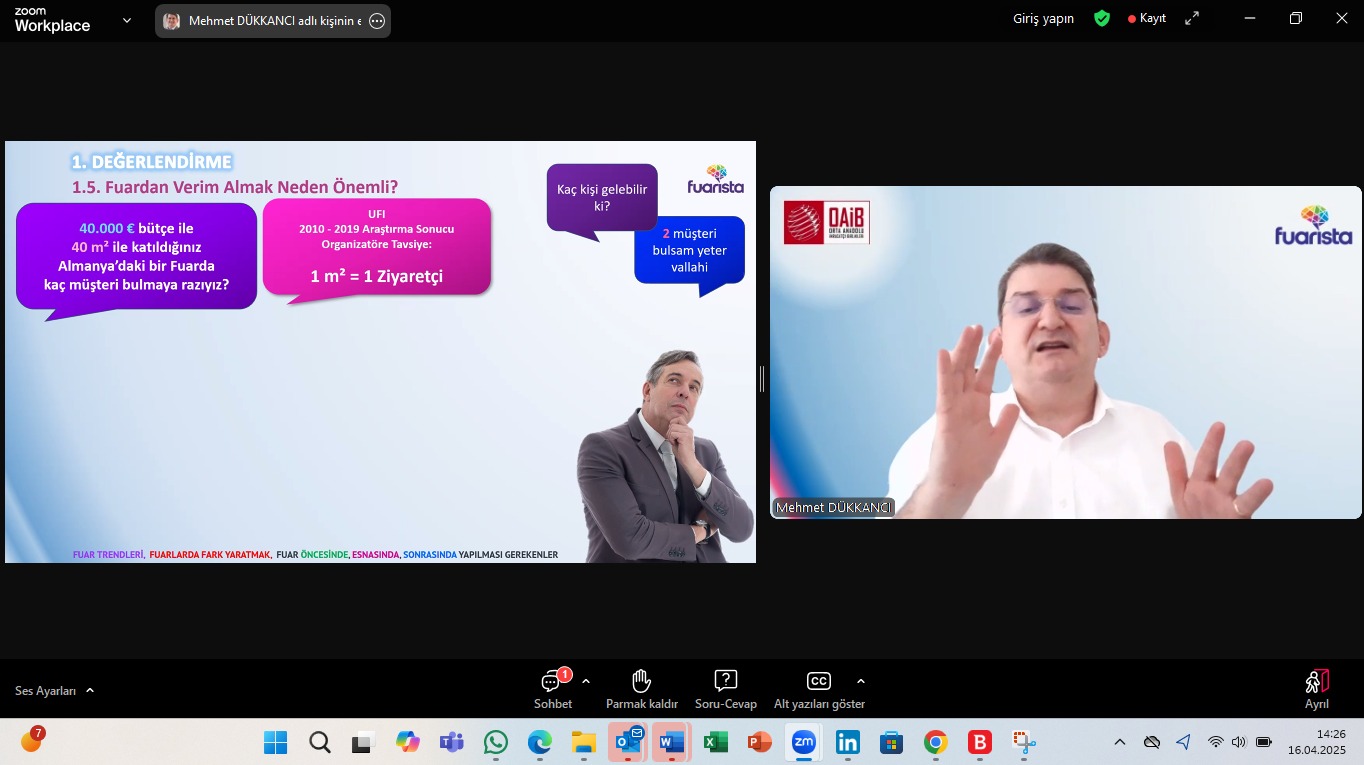The width and height of the screenshot is (1364, 765).
Task: Select the Mehmet DÜKKANCI video thumbnail
Action: tap(1066, 352)
